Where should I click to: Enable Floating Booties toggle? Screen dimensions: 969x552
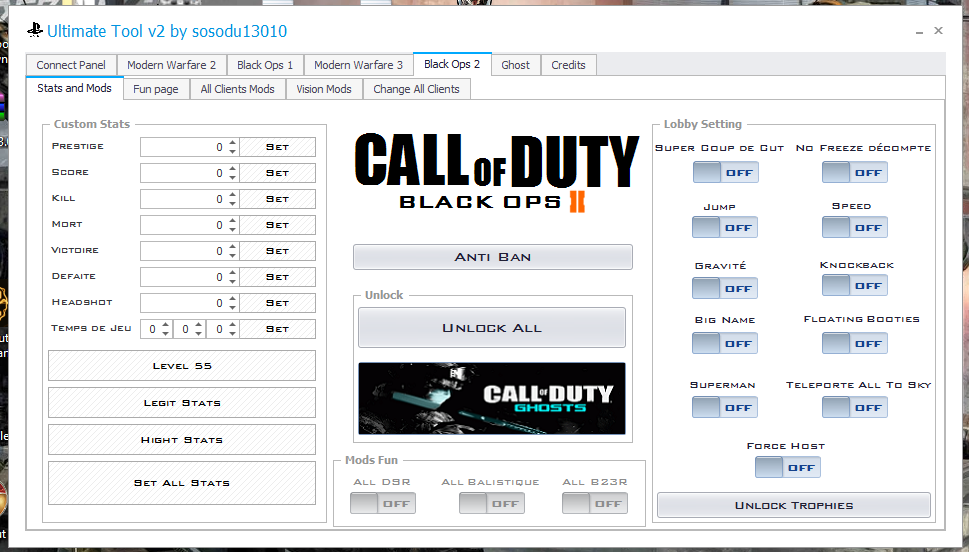(x=855, y=343)
